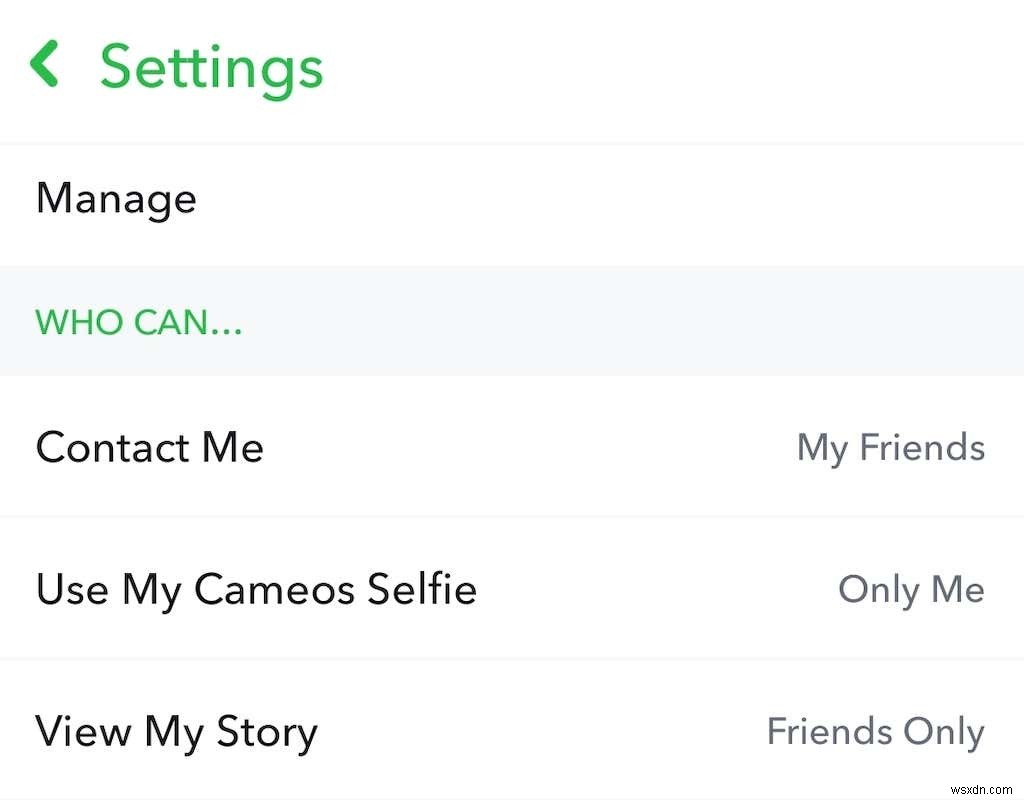The width and height of the screenshot is (1024, 800).
Task: Click the Only Me value
Action: point(910,589)
